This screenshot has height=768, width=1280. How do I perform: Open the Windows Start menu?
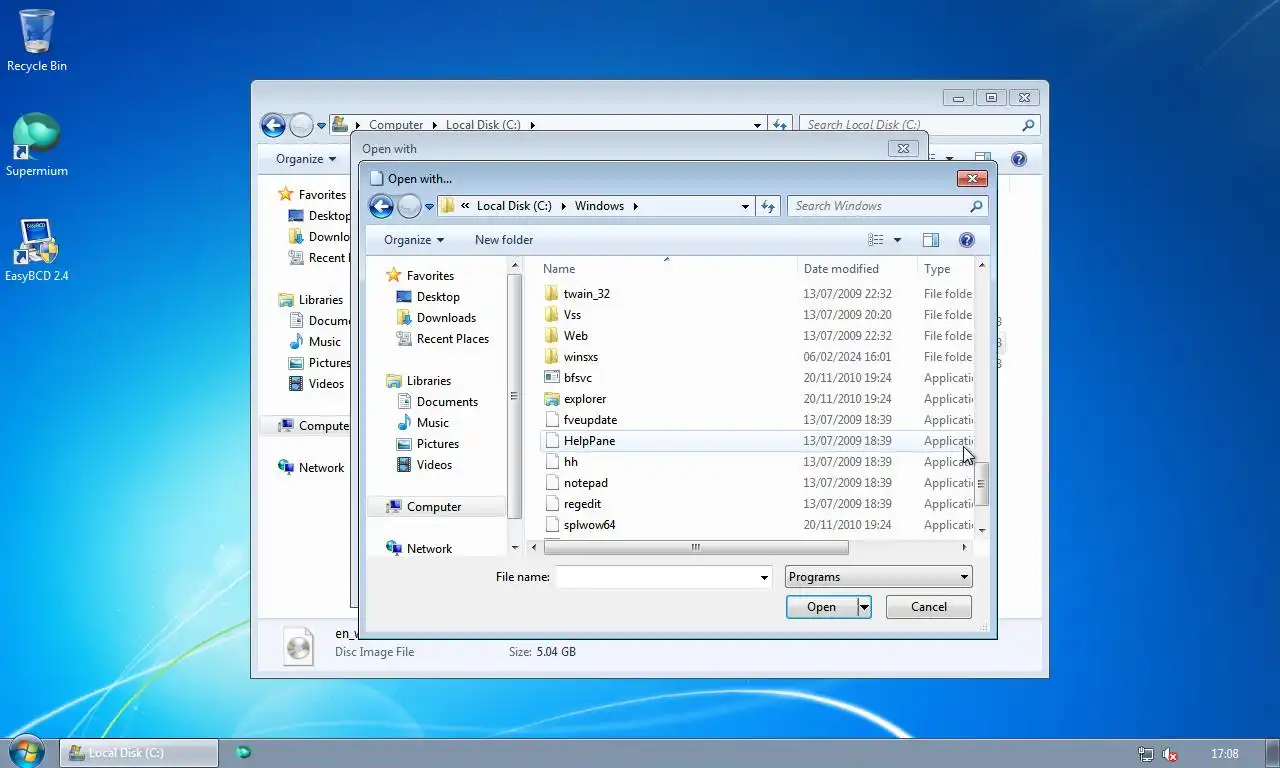coord(26,752)
